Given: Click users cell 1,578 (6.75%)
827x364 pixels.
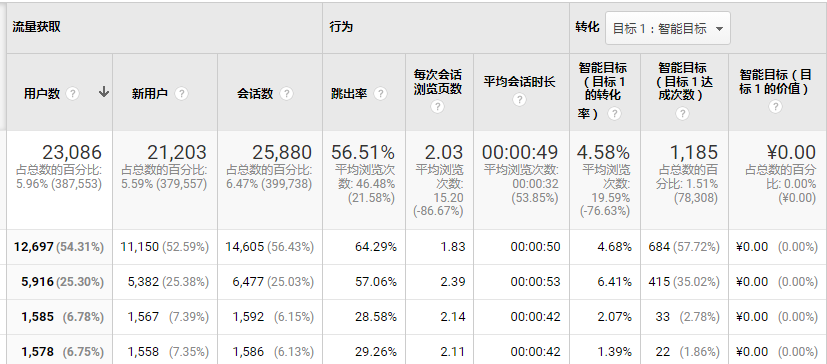Looking at the screenshot, I should tap(63, 352).
